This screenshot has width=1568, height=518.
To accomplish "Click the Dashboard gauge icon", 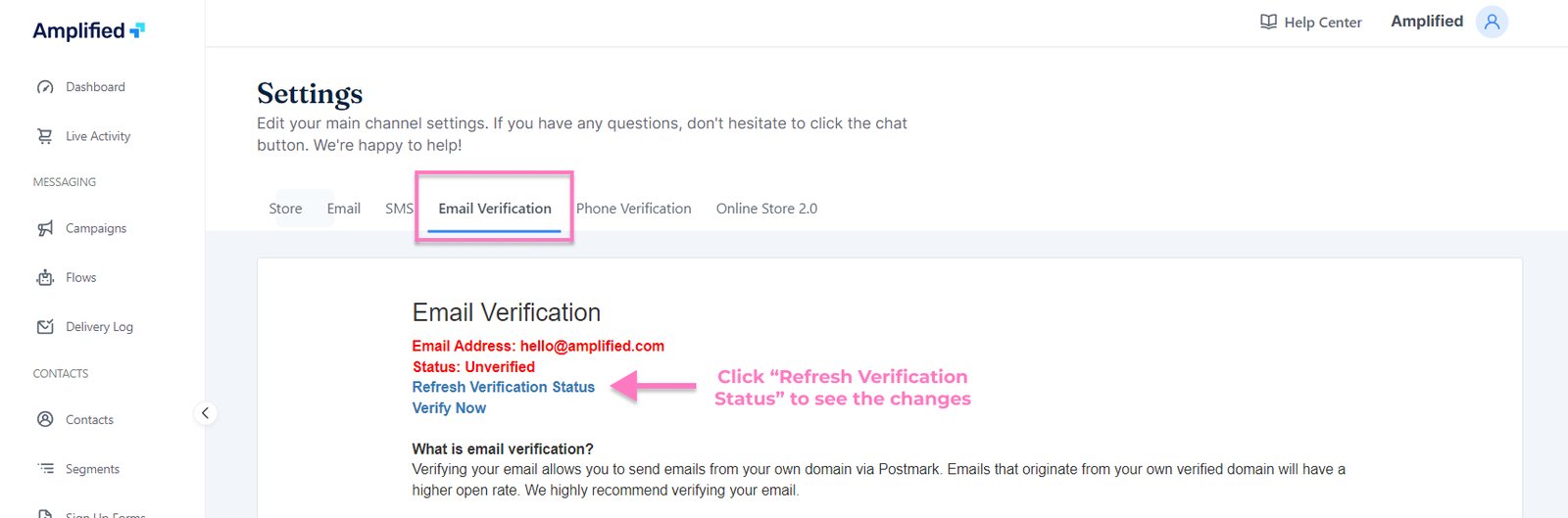I will (45, 87).
